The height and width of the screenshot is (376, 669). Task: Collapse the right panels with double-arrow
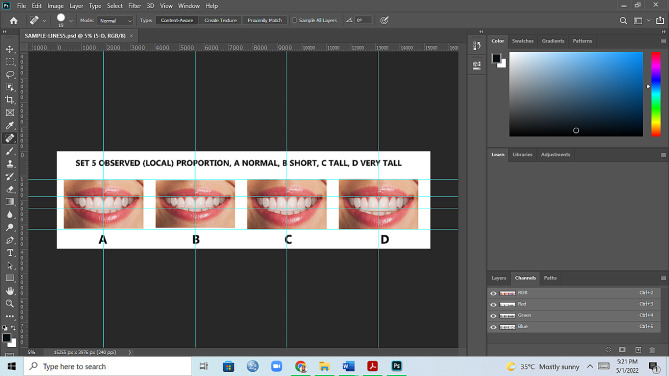pyautogui.click(x=663, y=32)
